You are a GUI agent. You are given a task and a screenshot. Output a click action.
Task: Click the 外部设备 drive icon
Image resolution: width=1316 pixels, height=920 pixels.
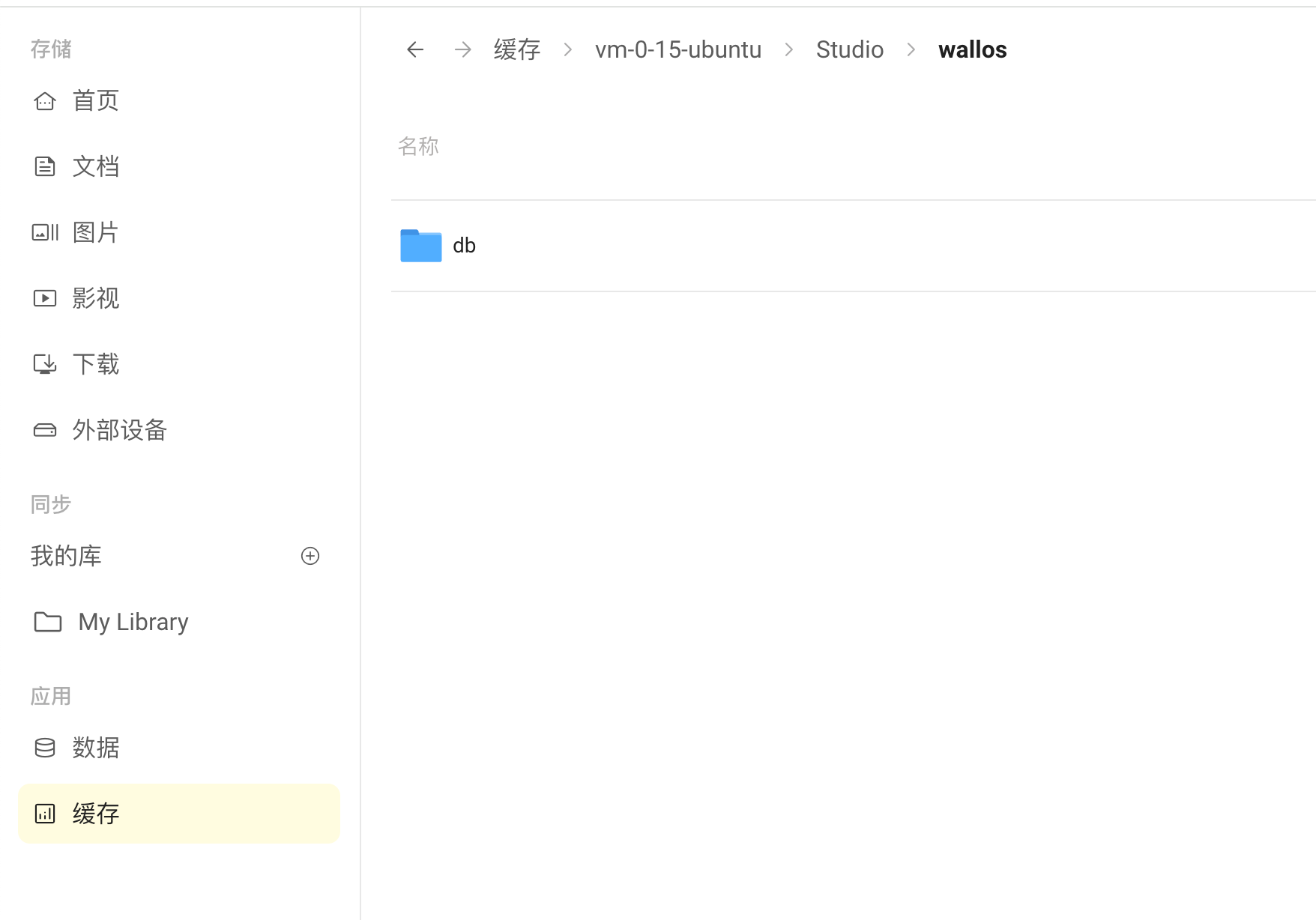click(x=45, y=430)
